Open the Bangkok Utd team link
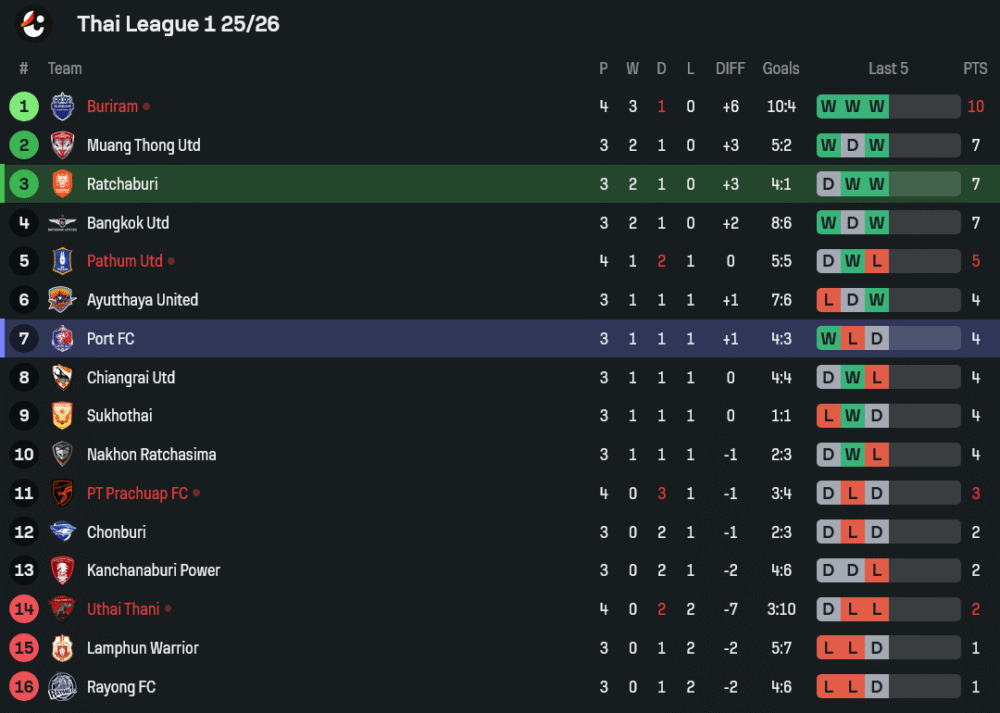 (128, 223)
